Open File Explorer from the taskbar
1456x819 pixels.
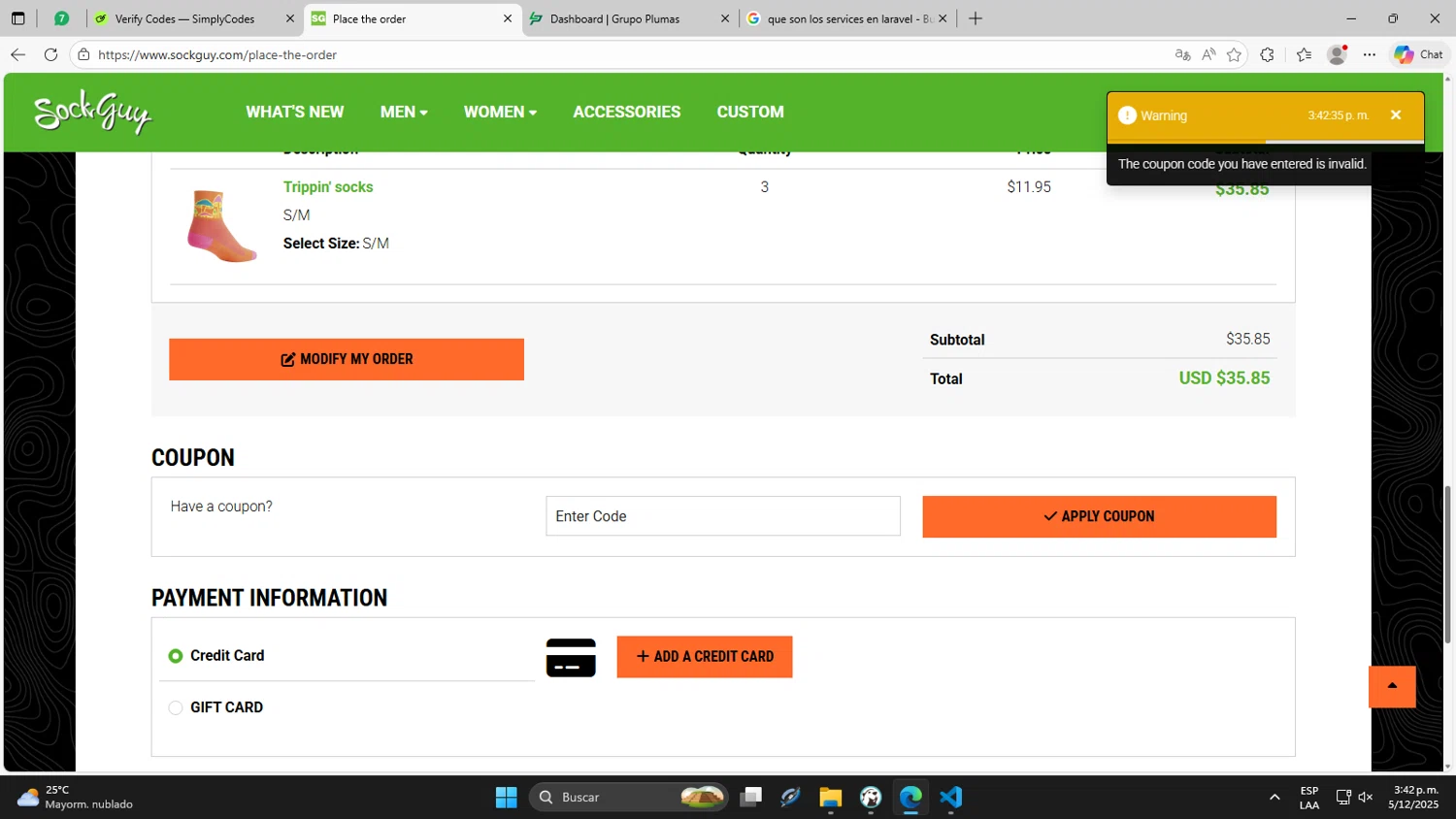pos(830,798)
